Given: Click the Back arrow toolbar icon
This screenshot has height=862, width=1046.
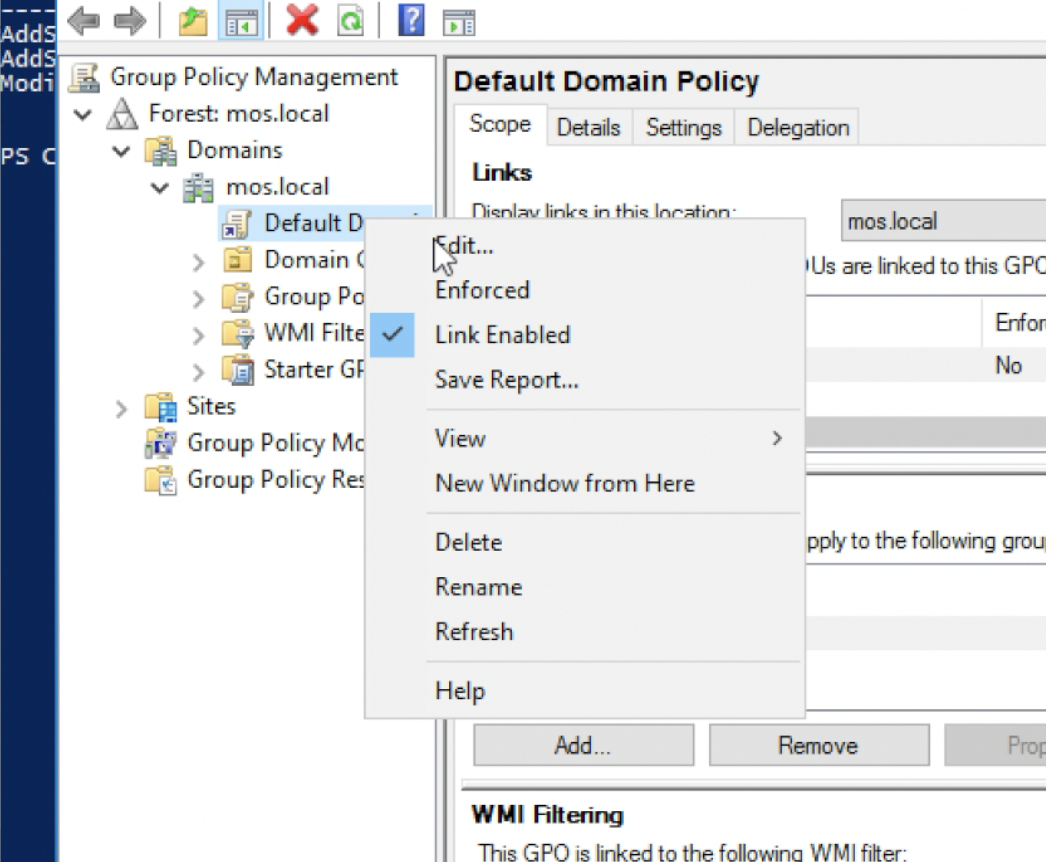Looking at the screenshot, I should pos(83,21).
